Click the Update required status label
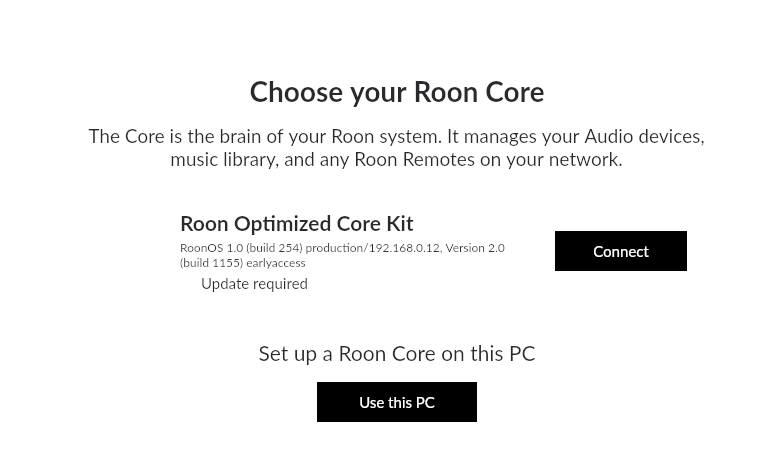 pyautogui.click(x=254, y=284)
